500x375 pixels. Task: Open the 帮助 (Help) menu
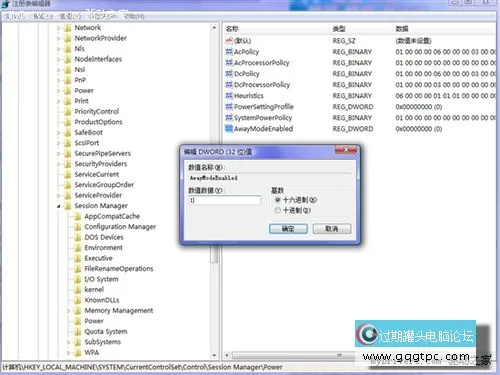click(x=134, y=16)
